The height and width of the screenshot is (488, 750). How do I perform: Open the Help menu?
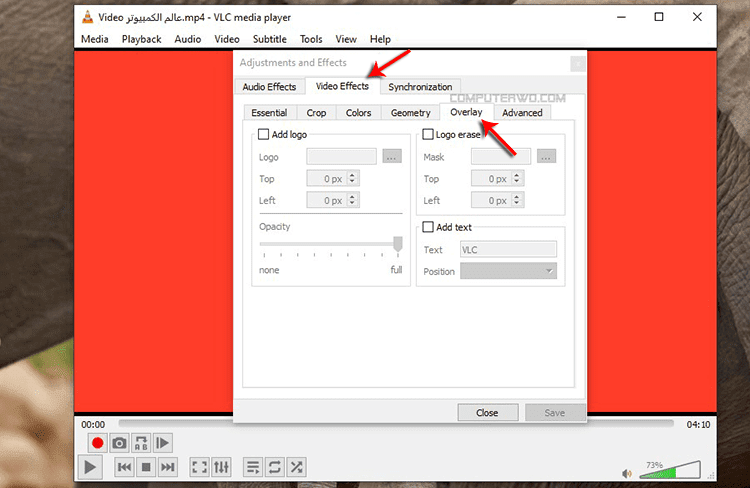pos(380,39)
